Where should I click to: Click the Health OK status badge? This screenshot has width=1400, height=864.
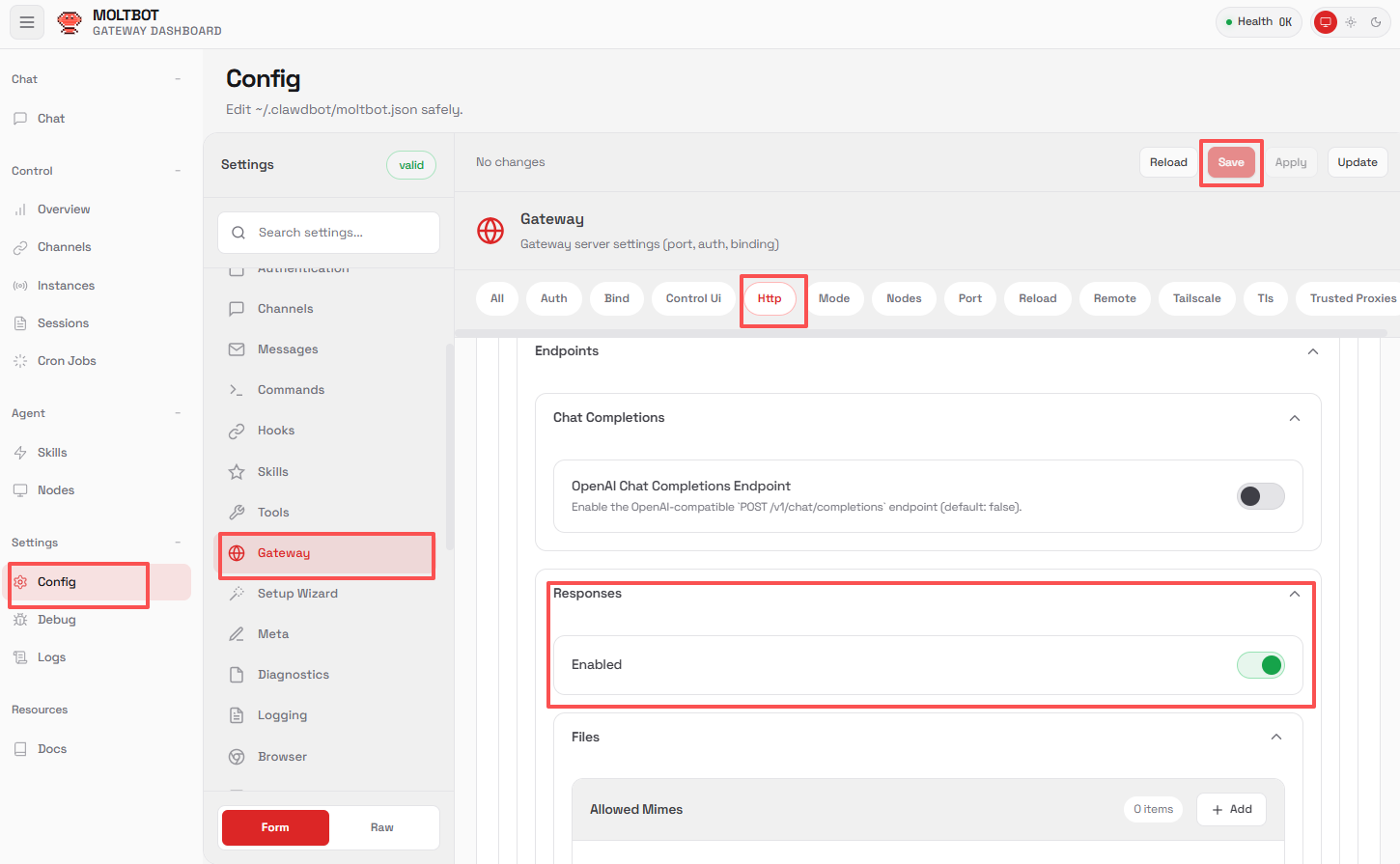pyautogui.click(x=1259, y=22)
